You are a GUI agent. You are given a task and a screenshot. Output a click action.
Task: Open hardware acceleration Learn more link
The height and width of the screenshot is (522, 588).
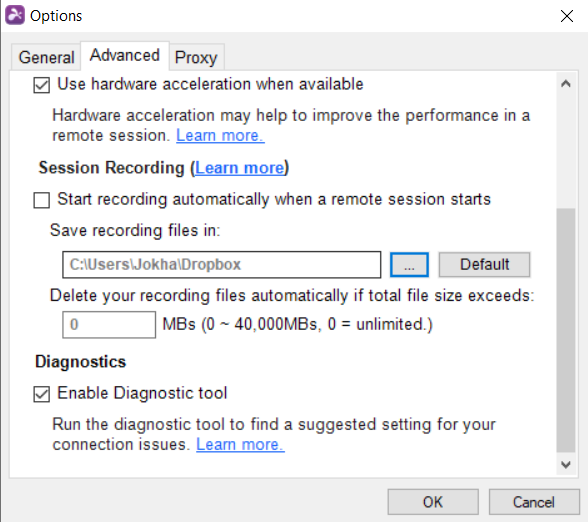[220, 135]
